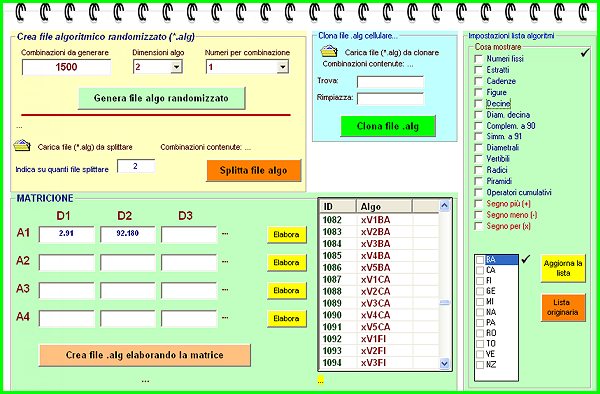Open folder icon to load file to split
Image resolution: width=600 pixels, height=394 pixels.
click(22, 146)
